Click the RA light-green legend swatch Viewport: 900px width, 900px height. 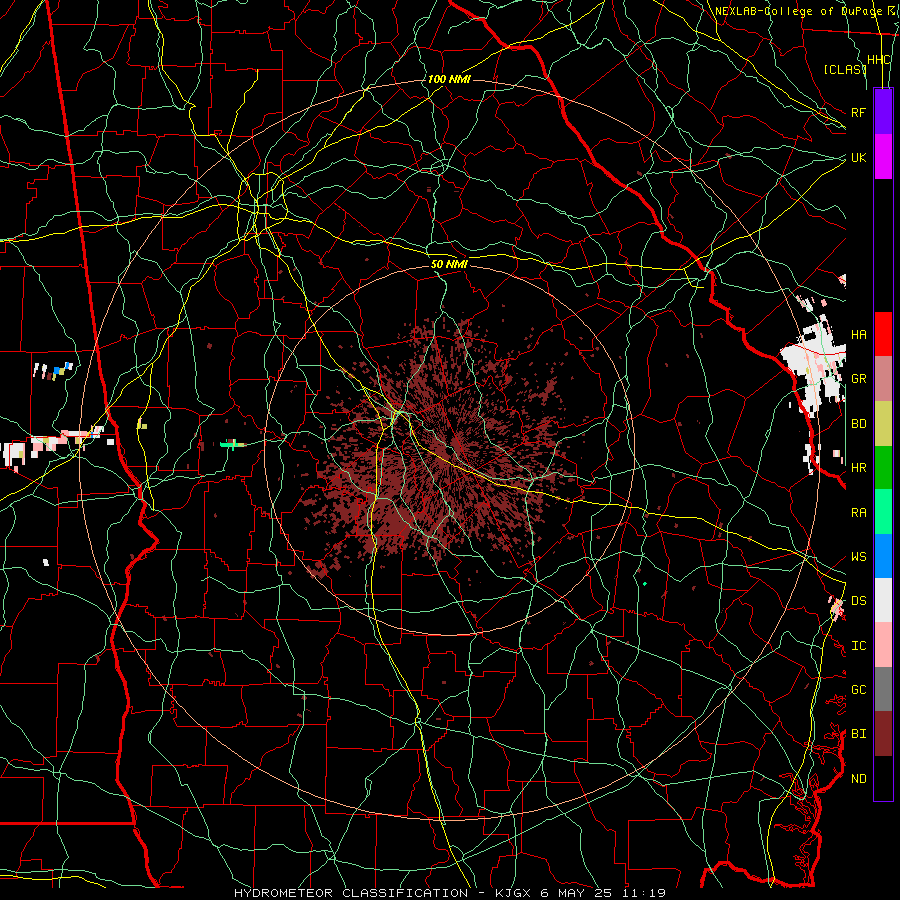click(x=883, y=512)
